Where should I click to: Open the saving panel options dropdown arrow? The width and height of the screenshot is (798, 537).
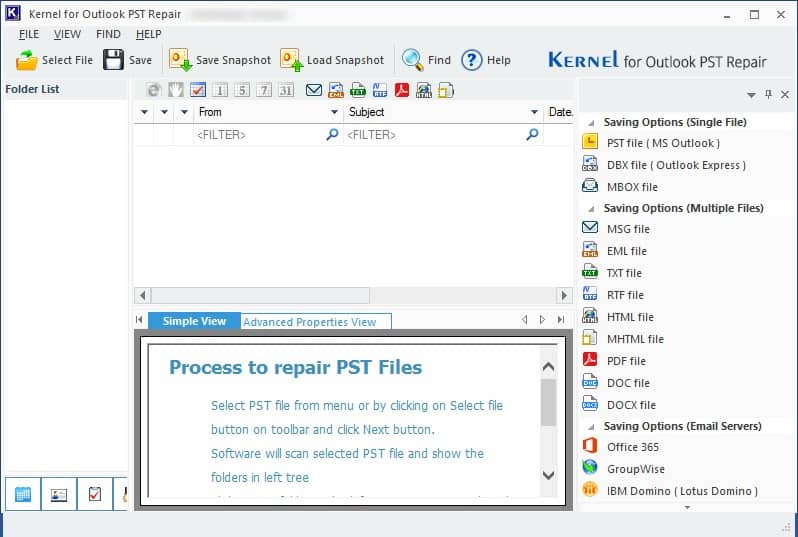pos(751,95)
